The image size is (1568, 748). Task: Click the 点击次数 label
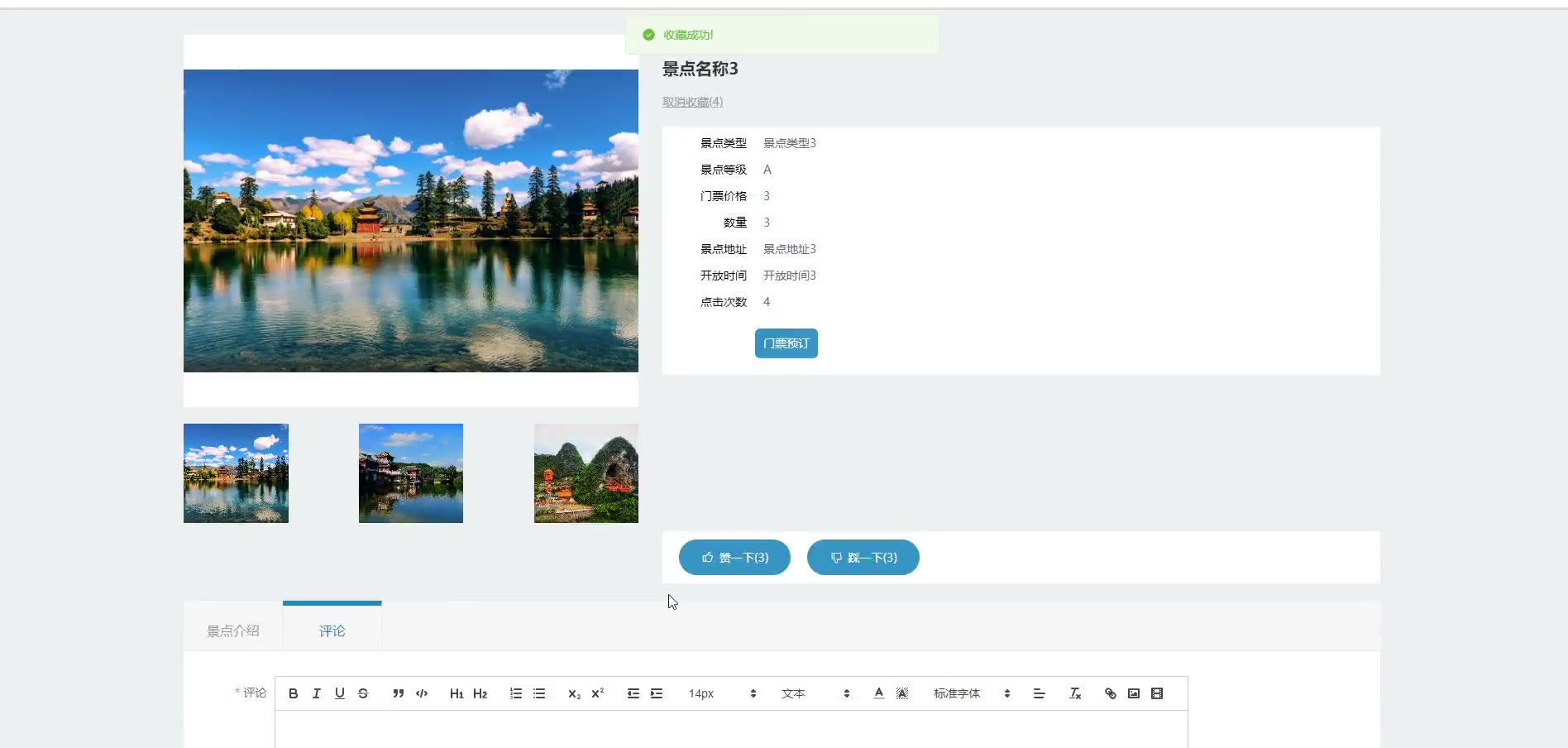click(724, 302)
